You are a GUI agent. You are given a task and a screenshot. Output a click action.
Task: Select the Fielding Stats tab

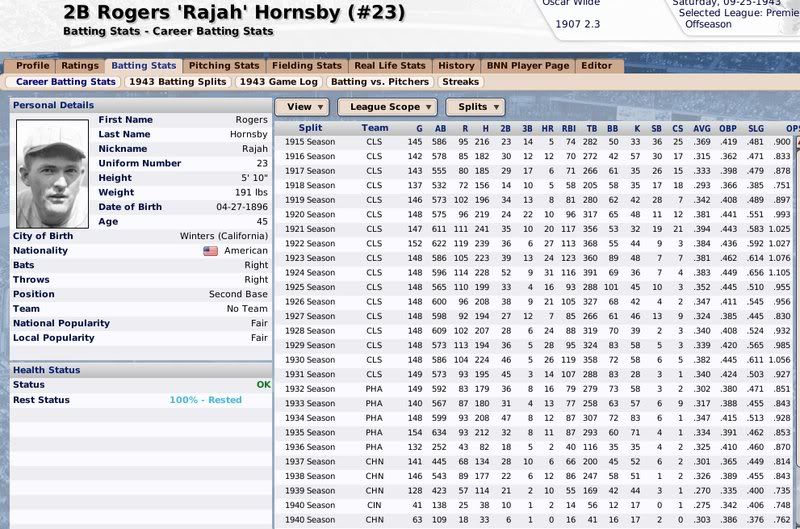306,66
